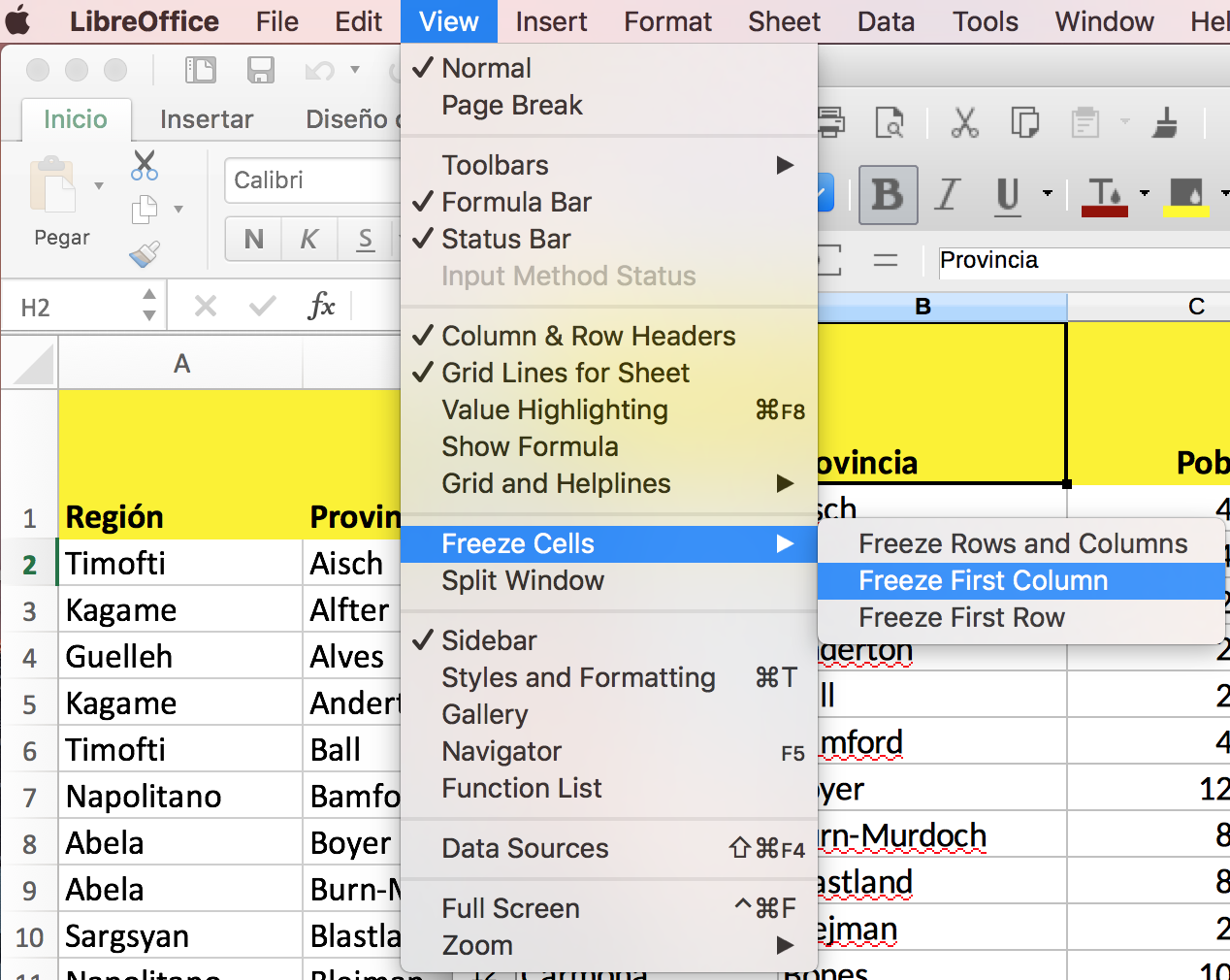Click the confirm checkmark icon beside fx
Image resolution: width=1230 pixels, height=980 pixels.
coord(262,307)
